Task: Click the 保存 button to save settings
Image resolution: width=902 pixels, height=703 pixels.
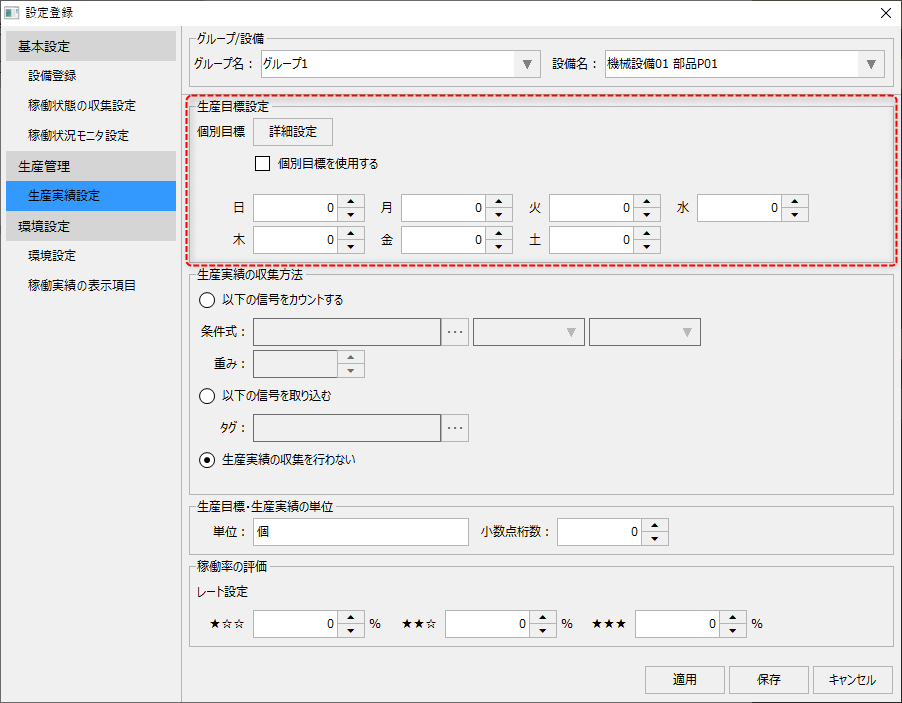Action: click(768, 679)
